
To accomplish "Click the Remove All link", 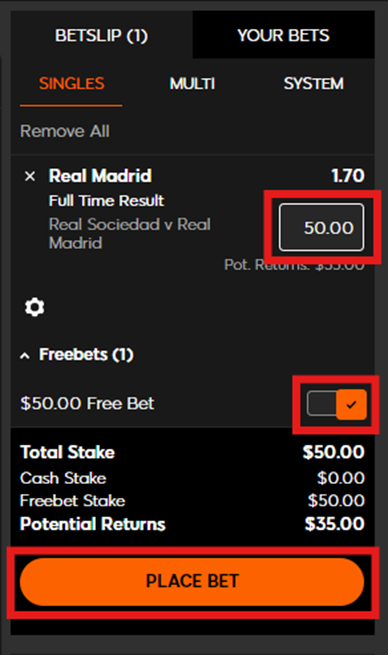I will (x=65, y=131).
